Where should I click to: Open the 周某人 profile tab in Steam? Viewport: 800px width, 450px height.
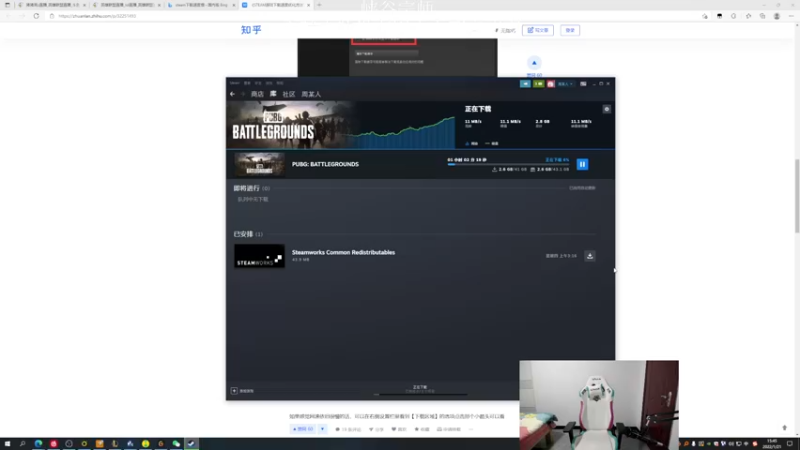[x=311, y=94]
